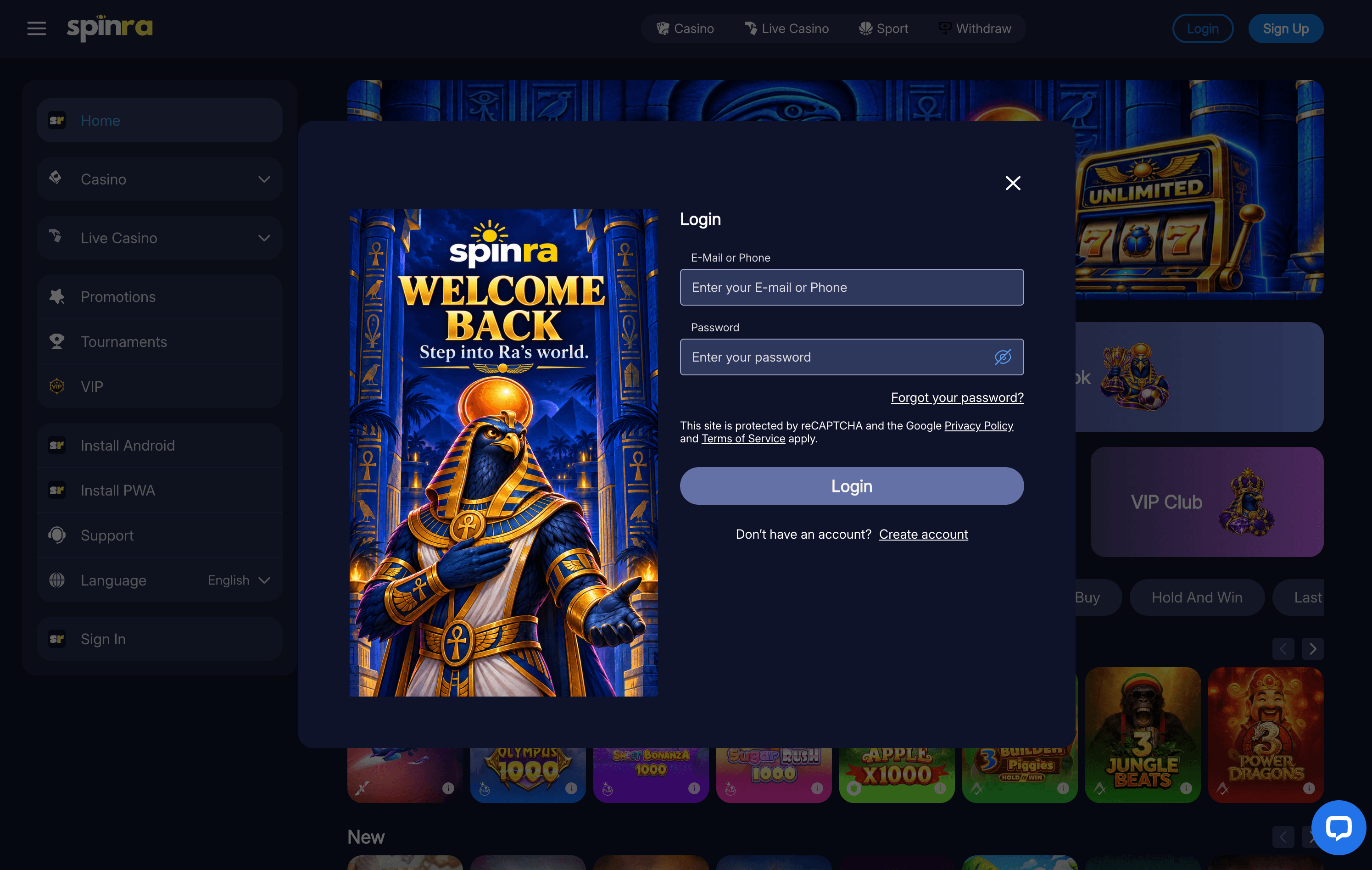This screenshot has height=870, width=1372.
Task: Open the 3 Power Dragons game thumbnail
Action: click(x=1266, y=735)
